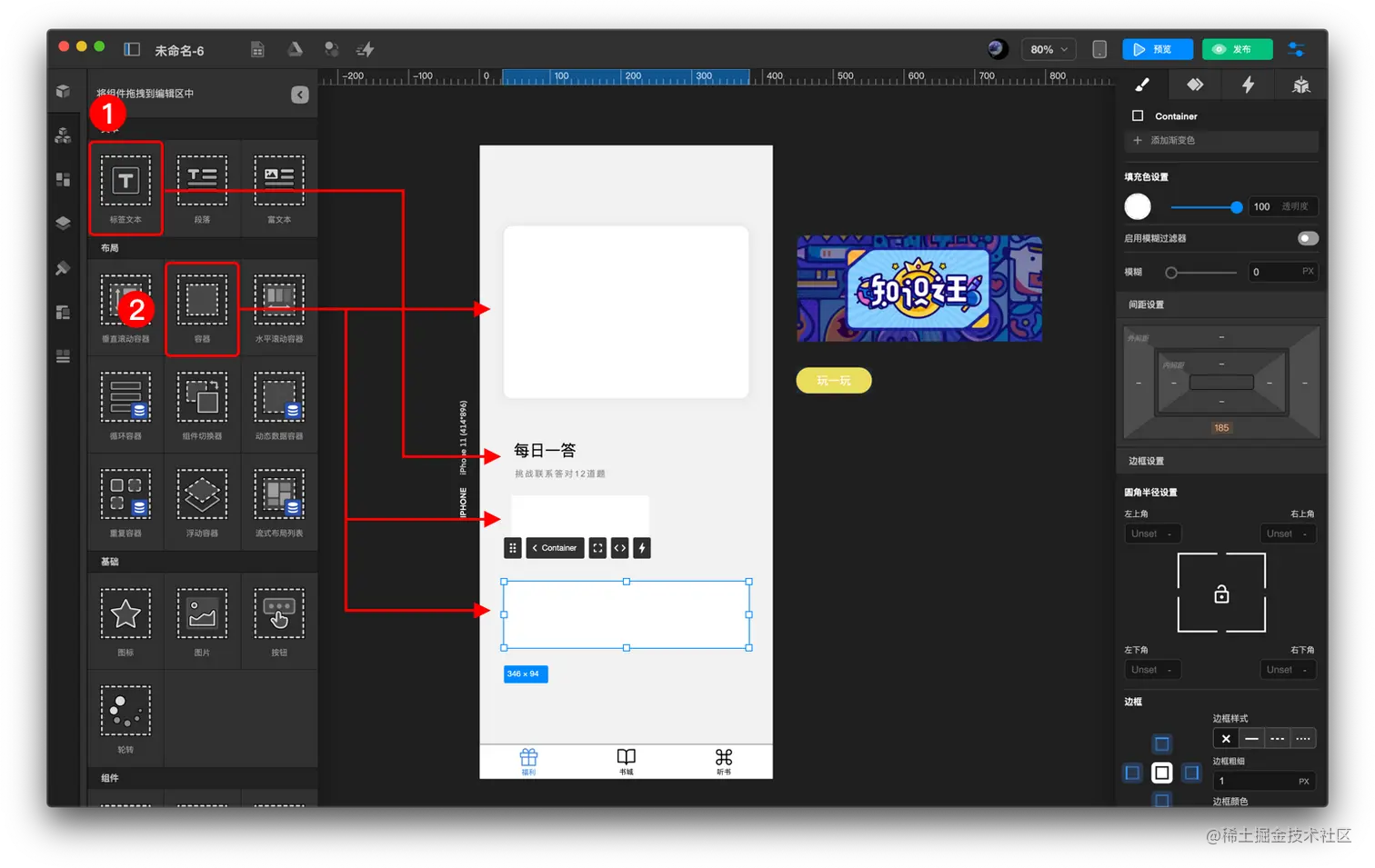
Task: Switch to the diamond code tab
Action: click(1195, 85)
